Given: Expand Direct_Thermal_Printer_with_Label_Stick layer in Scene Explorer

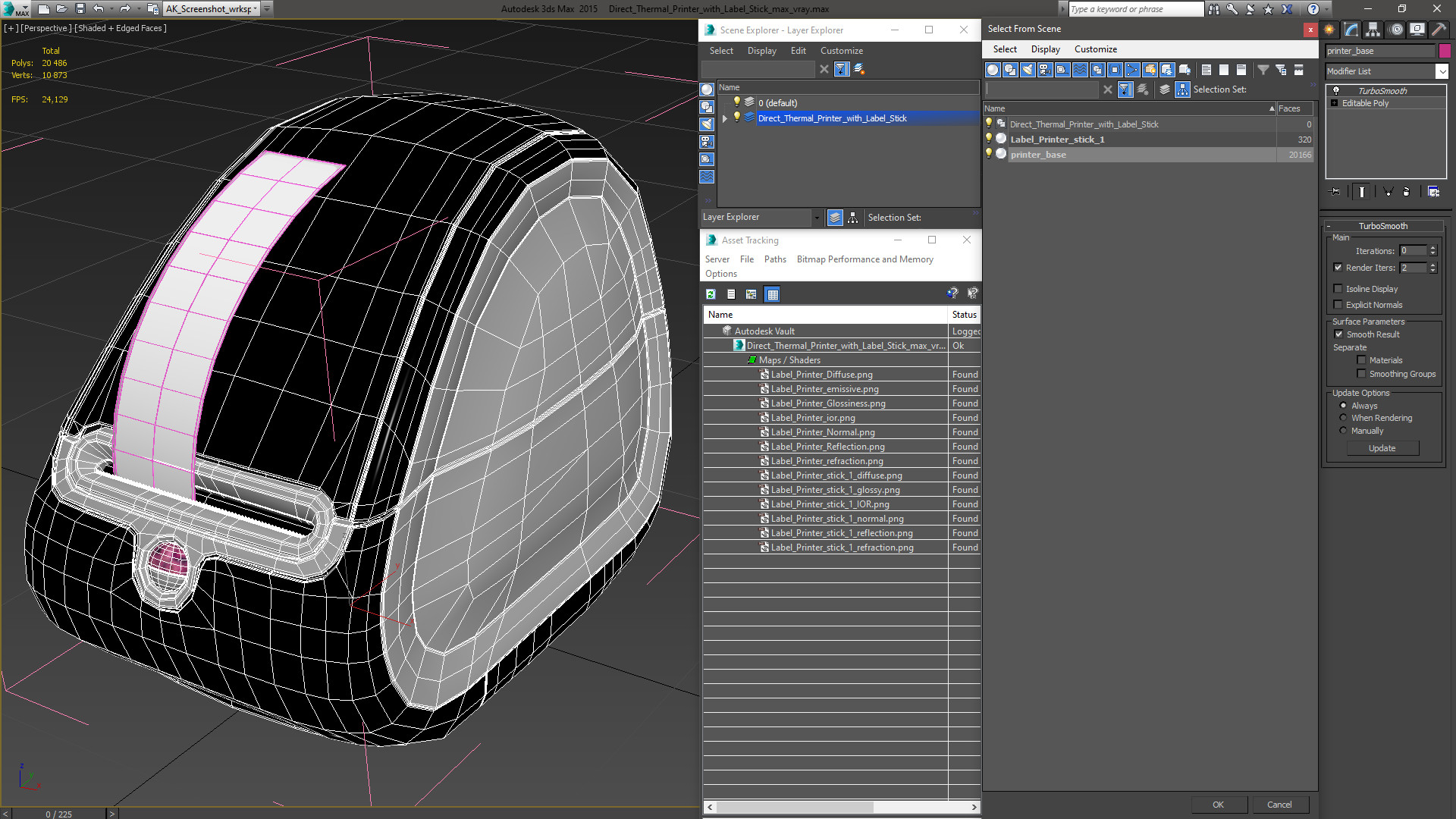Looking at the screenshot, I should pyautogui.click(x=725, y=118).
